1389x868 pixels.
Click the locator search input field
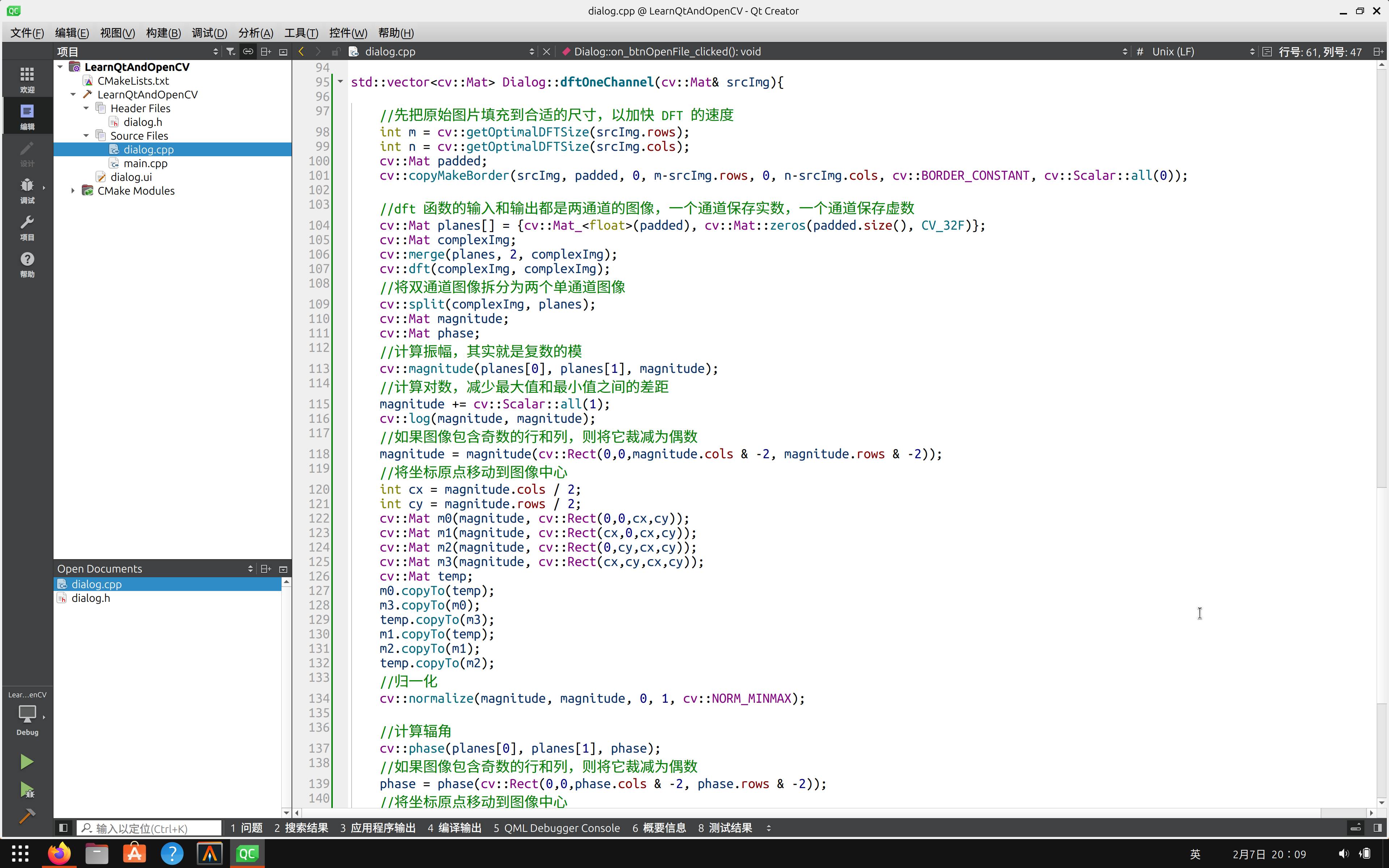(x=149, y=828)
